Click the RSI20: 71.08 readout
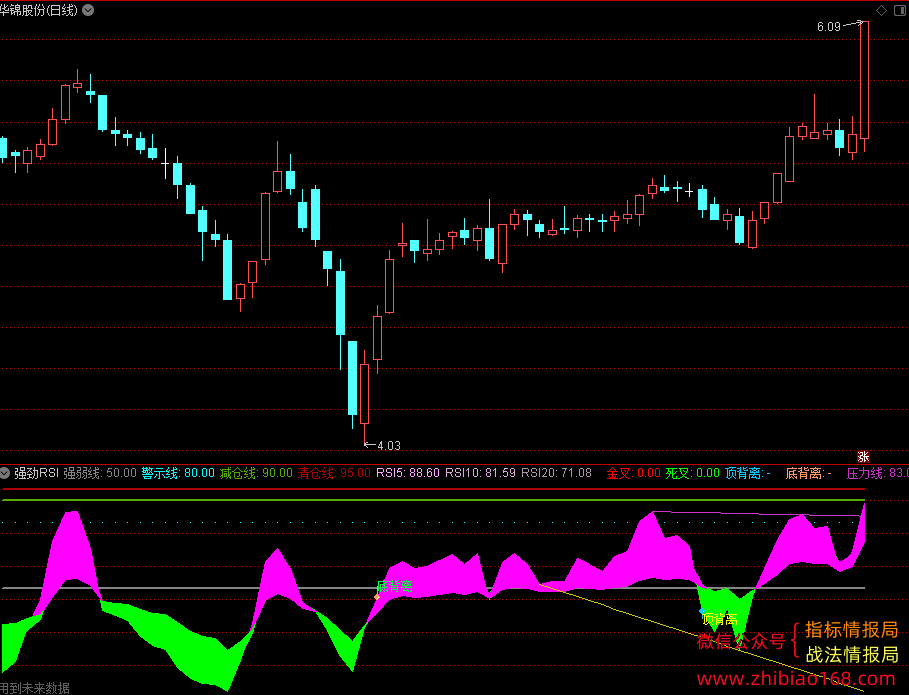The width and height of the screenshot is (909, 695). [557, 473]
